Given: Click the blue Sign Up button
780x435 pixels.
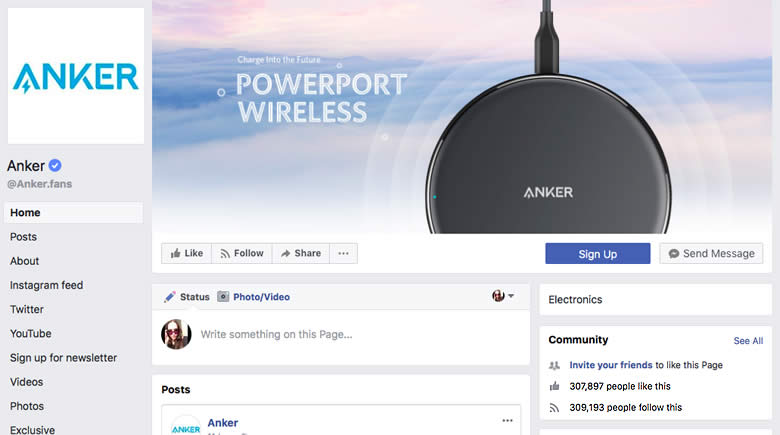Looking at the screenshot, I should [x=597, y=253].
